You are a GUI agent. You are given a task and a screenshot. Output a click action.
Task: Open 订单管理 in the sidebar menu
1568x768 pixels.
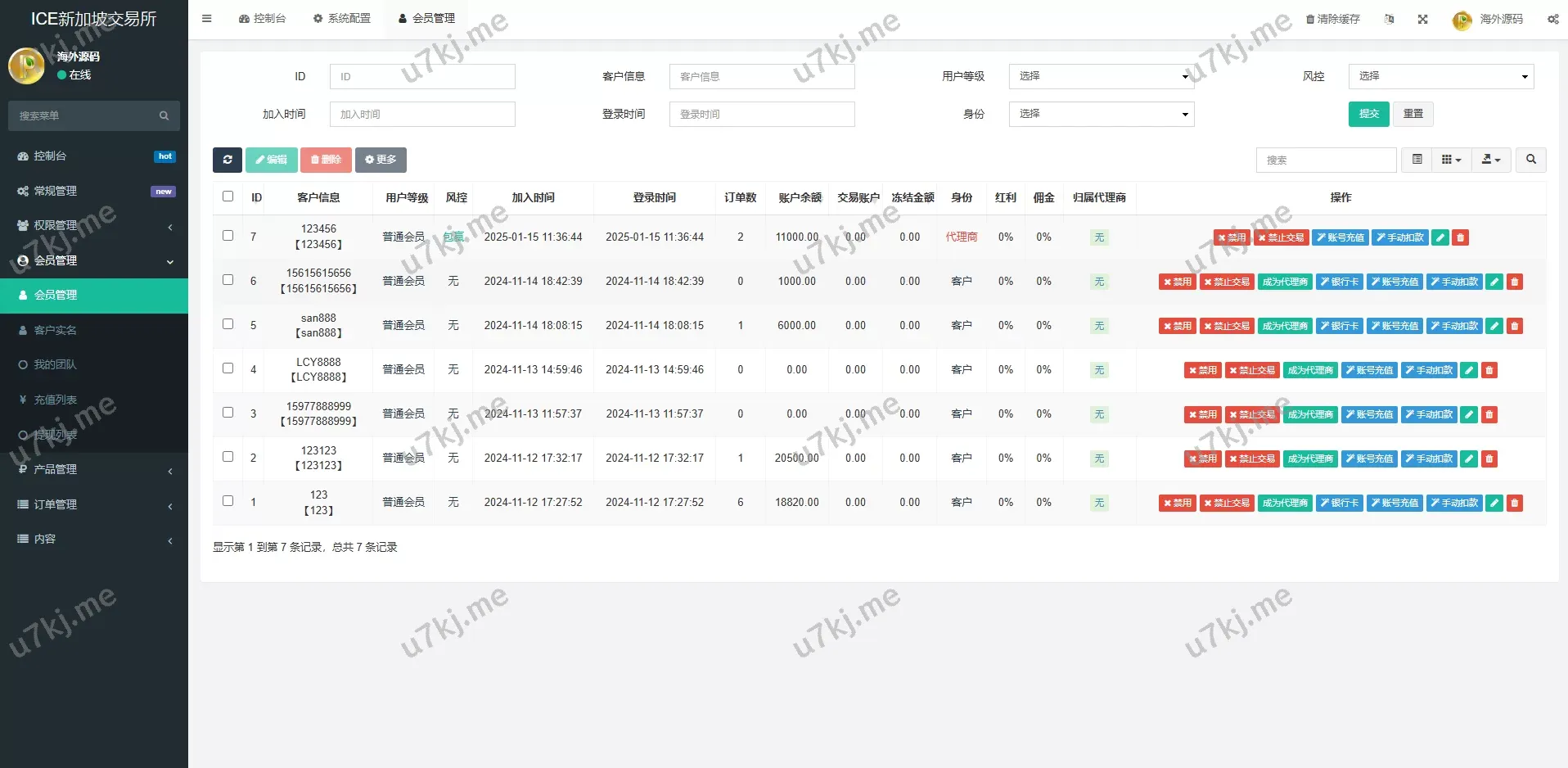click(56, 504)
